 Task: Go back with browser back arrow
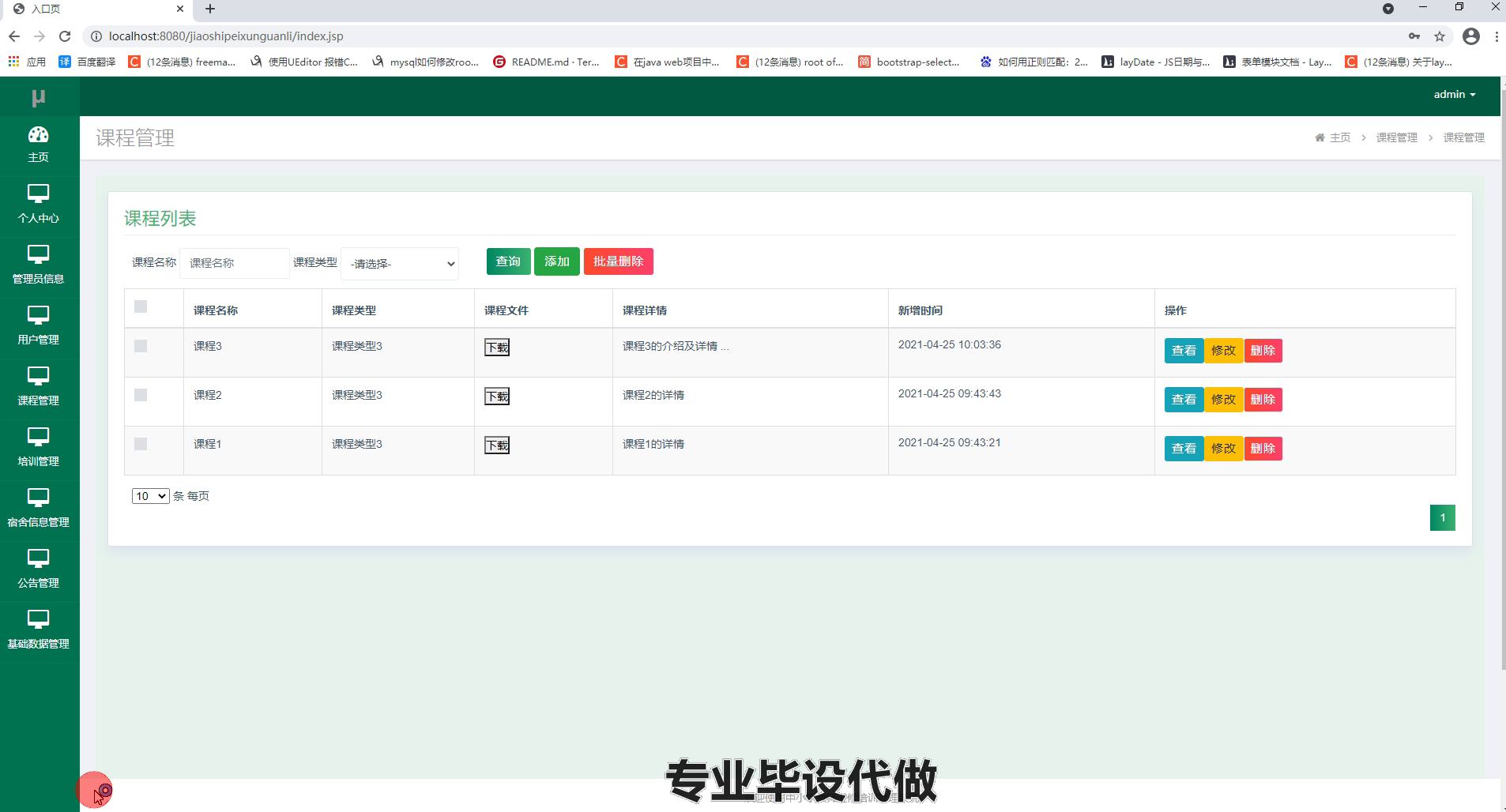click(14, 36)
